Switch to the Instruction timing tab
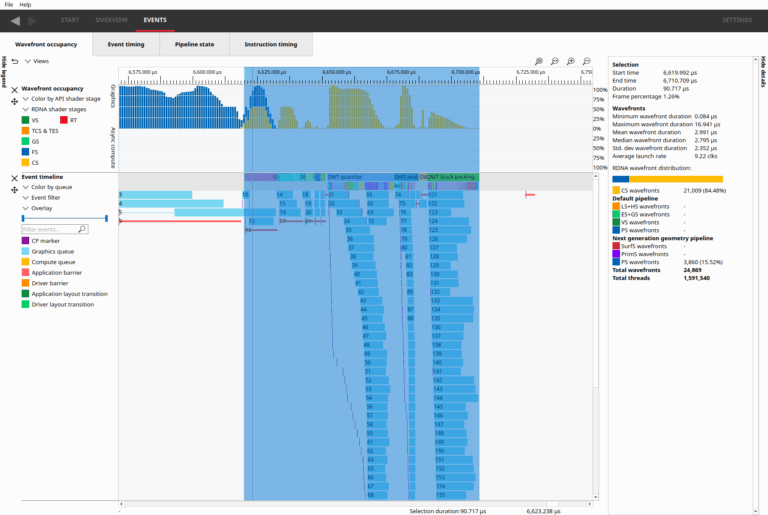The height and width of the screenshot is (515, 768). click(x=271, y=44)
